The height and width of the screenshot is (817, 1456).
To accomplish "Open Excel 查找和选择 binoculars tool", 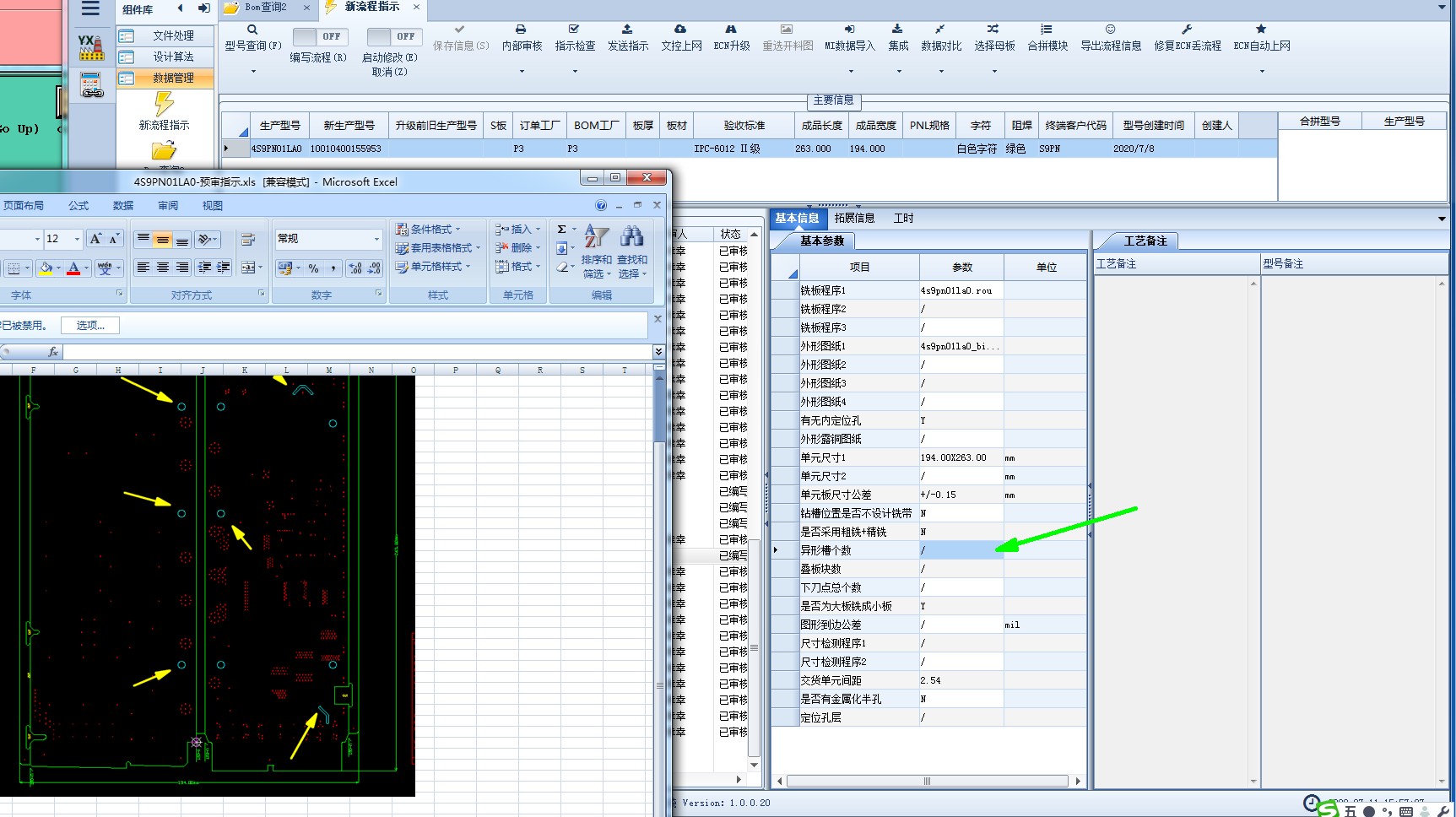I will click(x=631, y=252).
